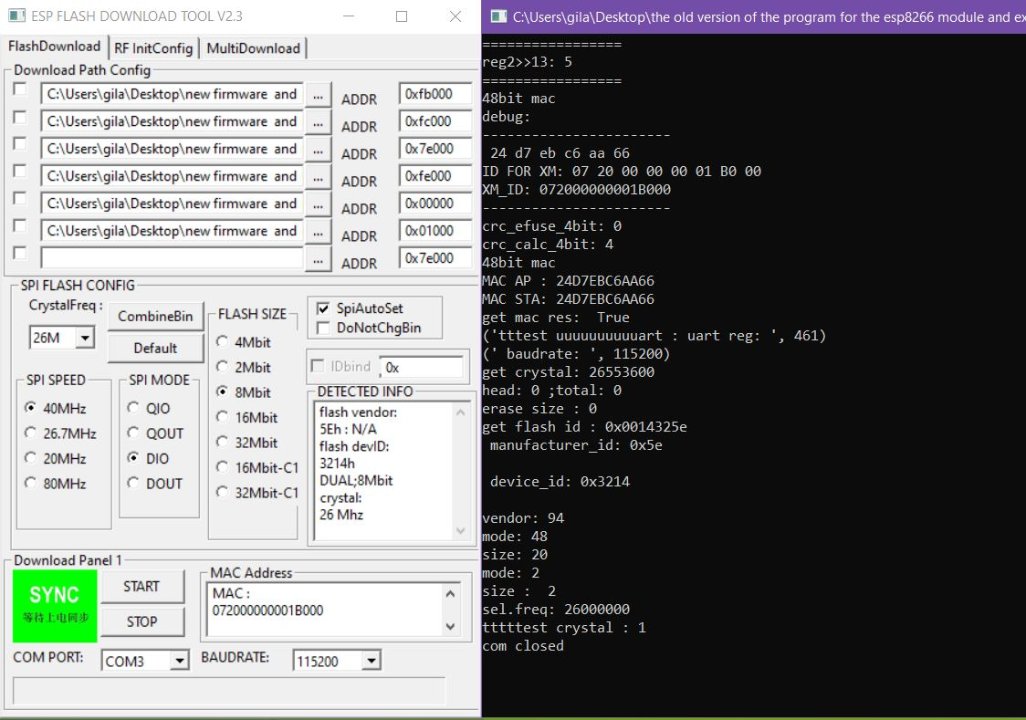This screenshot has width=1026, height=720.
Task: Select 20MHz SPI speed
Action: click(x=56, y=459)
